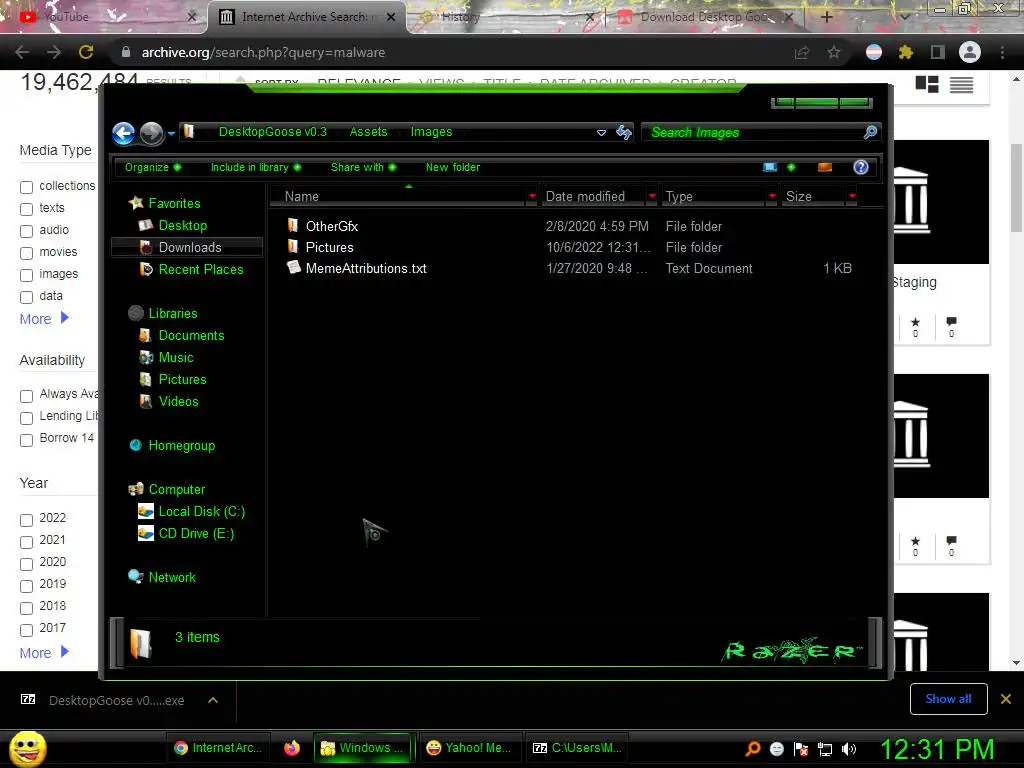Open Date modified column filter arrow

pyautogui.click(x=652, y=196)
